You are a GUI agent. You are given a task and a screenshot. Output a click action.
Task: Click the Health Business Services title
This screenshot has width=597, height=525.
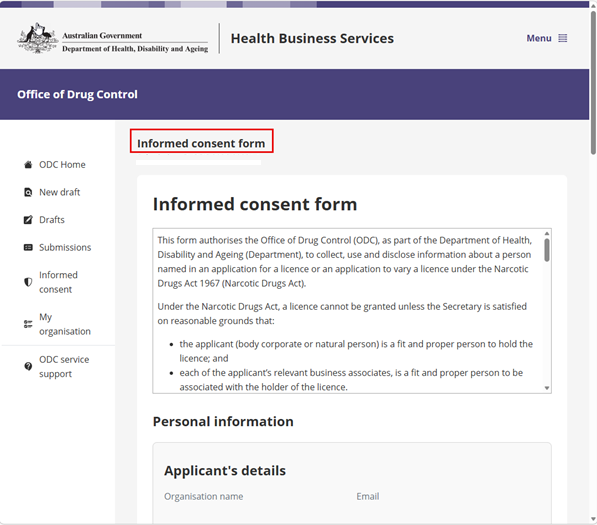[x=312, y=38]
